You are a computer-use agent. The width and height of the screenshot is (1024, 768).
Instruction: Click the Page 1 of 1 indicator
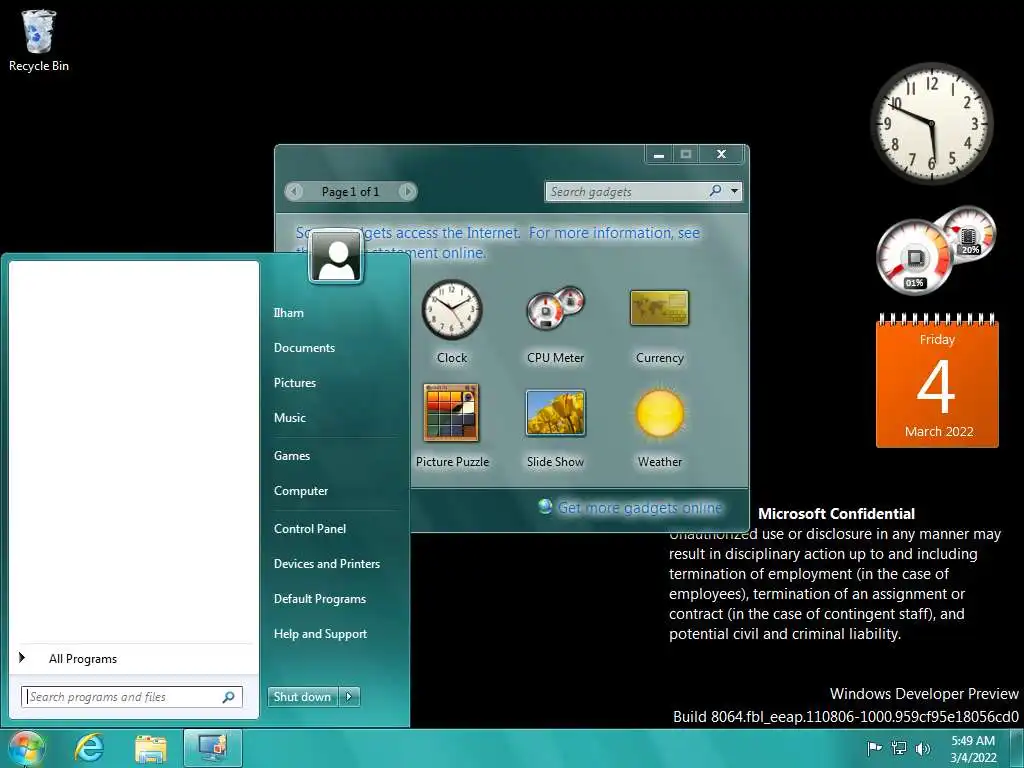350,191
